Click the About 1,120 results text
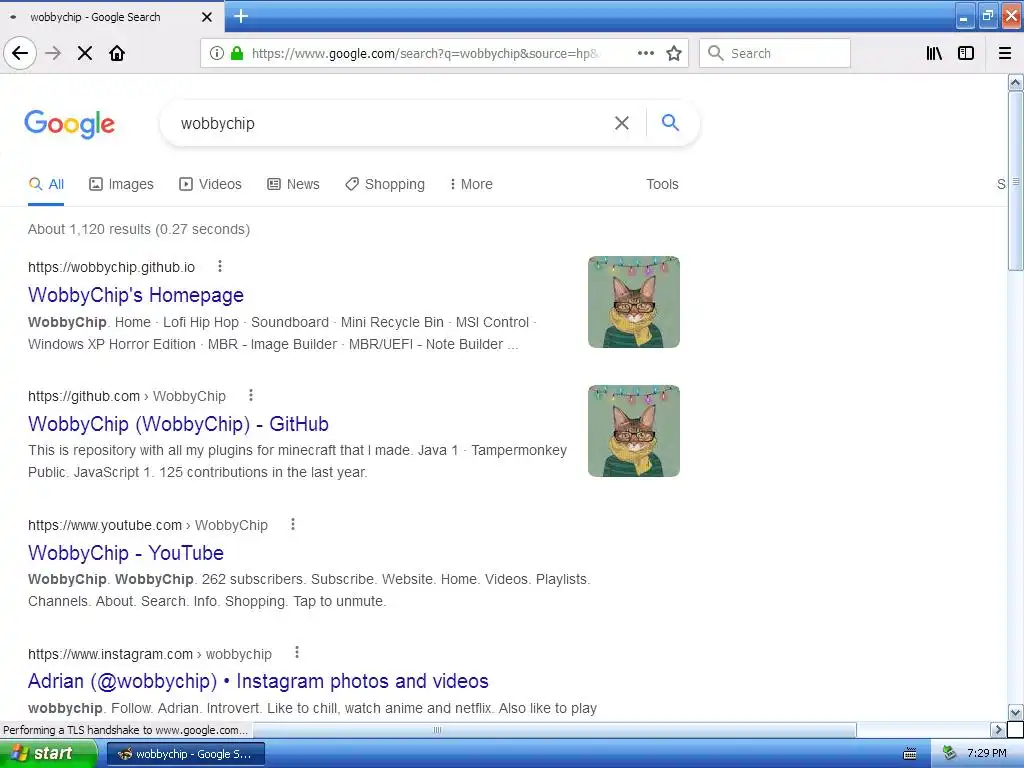The height and width of the screenshot is (768, 1024). (x=139, y=229)
